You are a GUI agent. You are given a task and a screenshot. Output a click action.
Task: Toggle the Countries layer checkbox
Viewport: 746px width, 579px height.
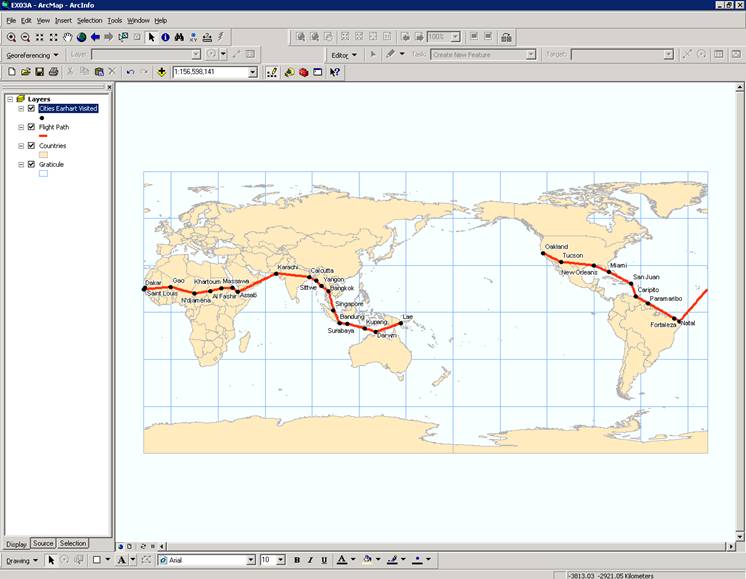pyautogui.click(x=31, y=146)
